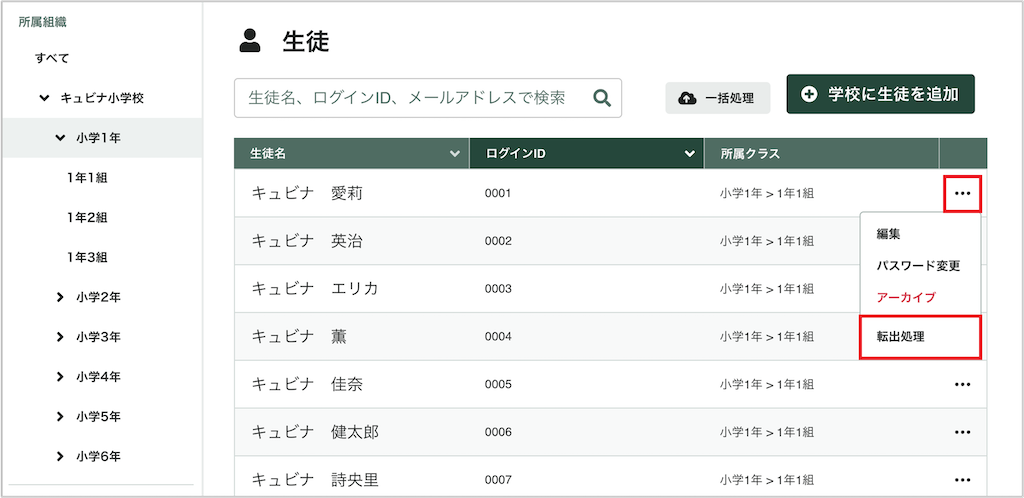Click login ID 0006
The image size is (1024, 498).
click(x=498, y=432)
